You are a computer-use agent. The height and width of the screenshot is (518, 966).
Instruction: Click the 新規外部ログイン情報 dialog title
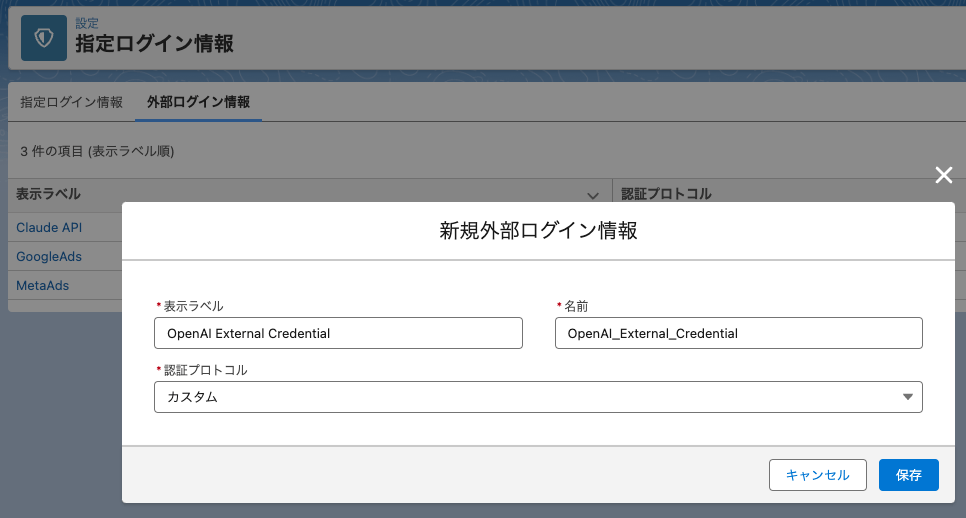(x=538, y=231)
